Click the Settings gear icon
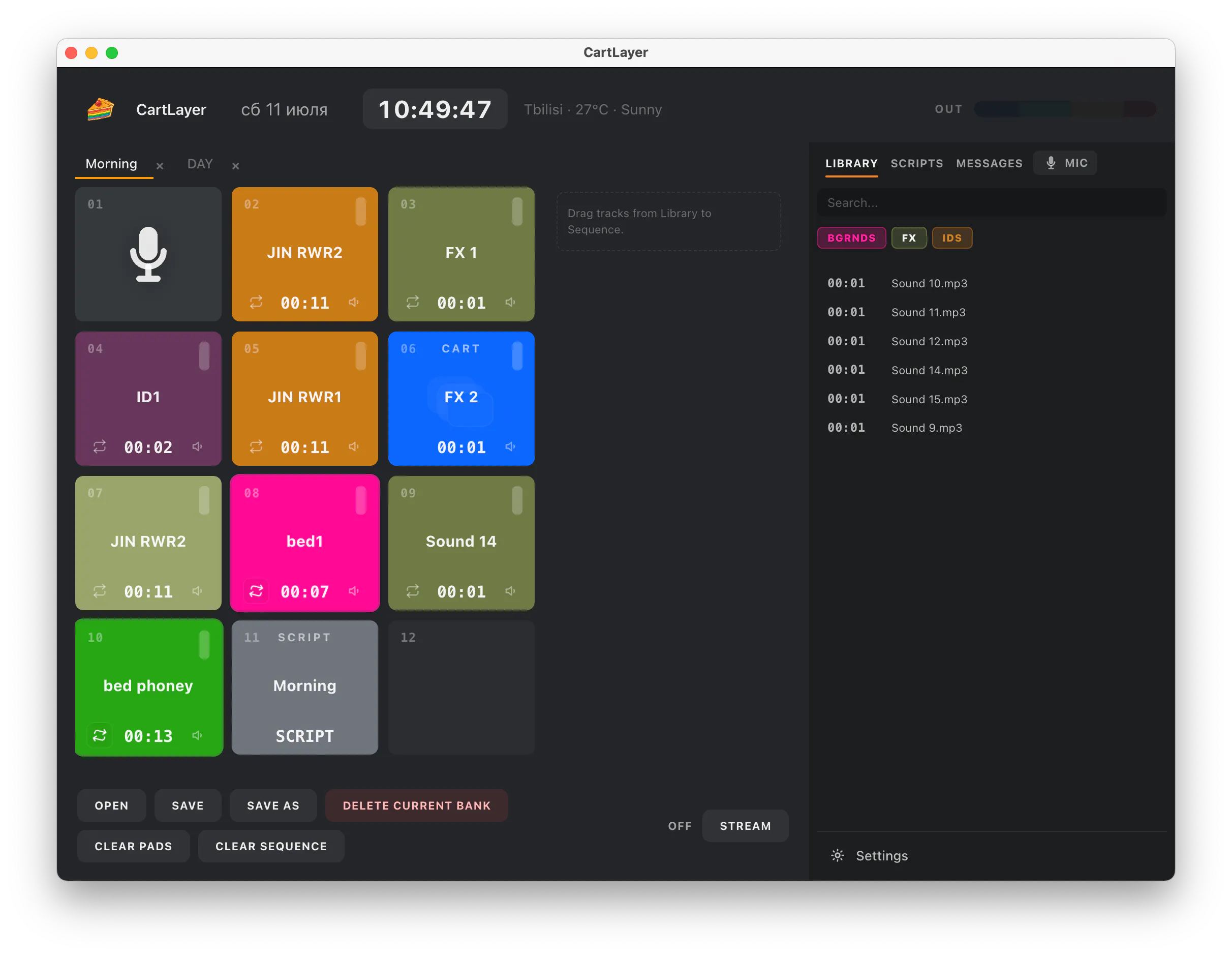 tap(838, 855)
